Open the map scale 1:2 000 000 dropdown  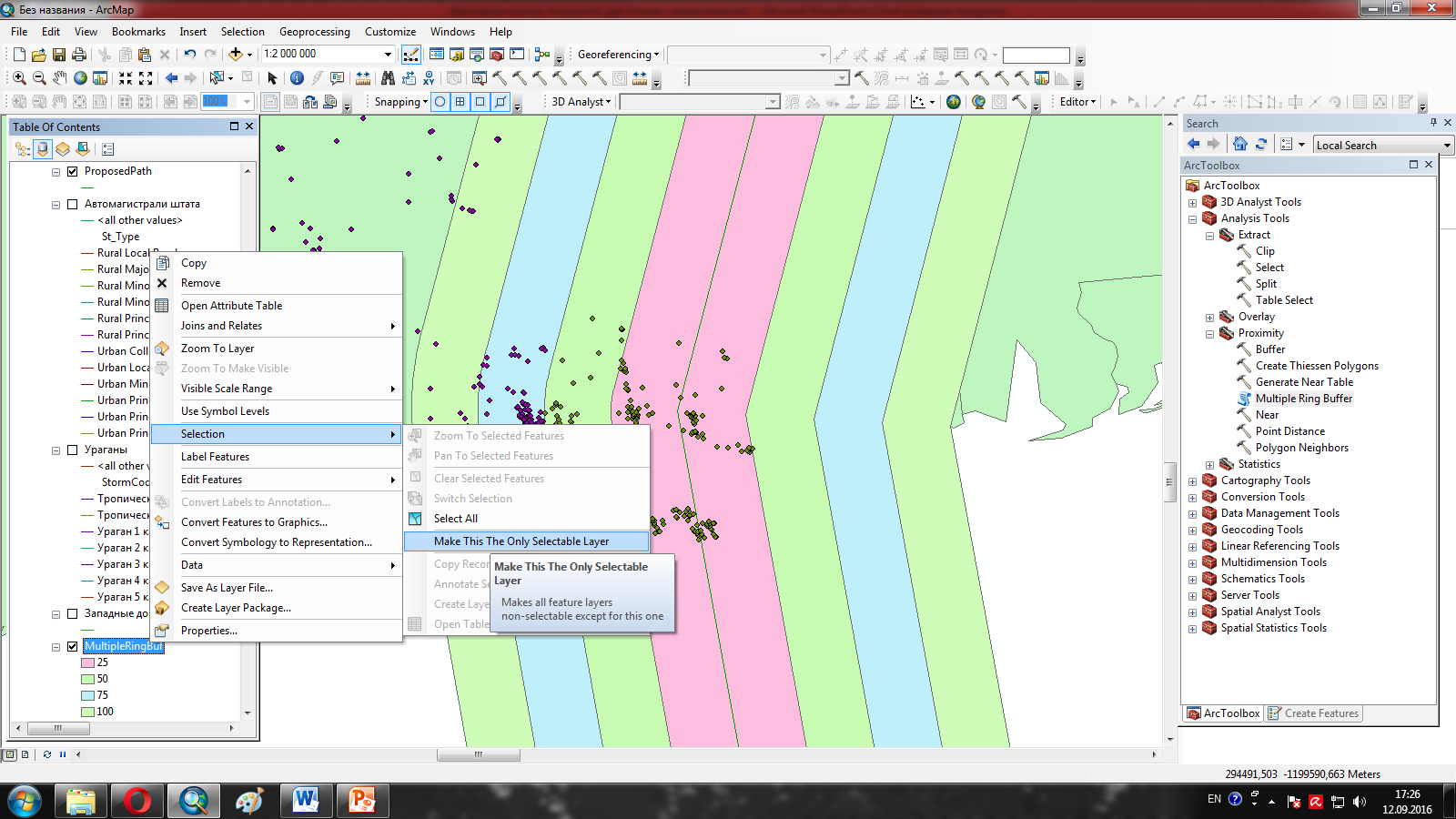389,55
